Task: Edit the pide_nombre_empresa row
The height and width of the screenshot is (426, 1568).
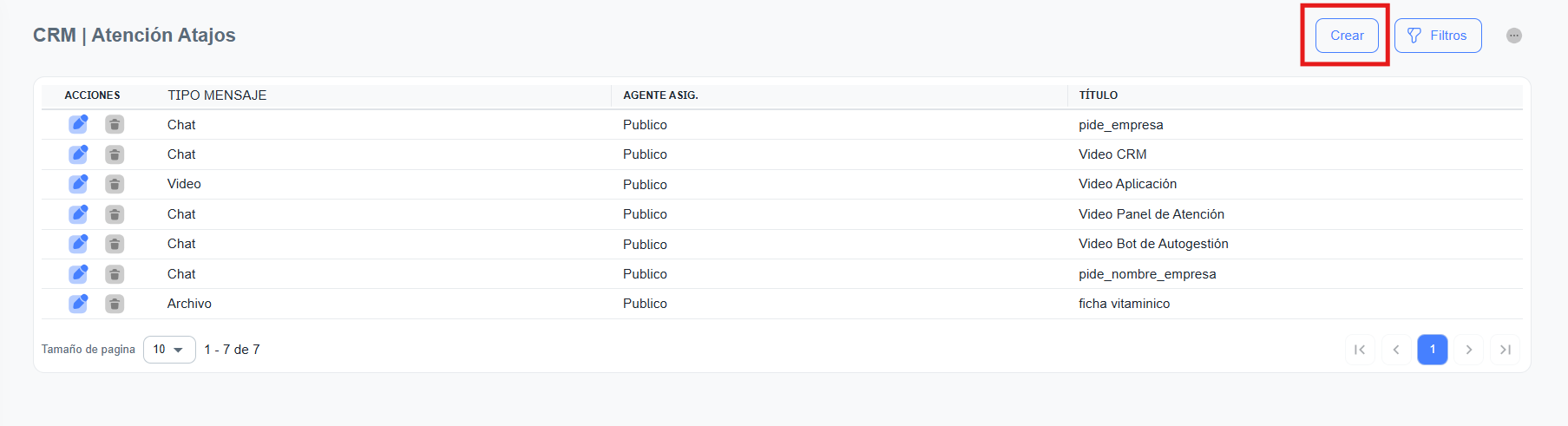Action: pyautogui.click(x=78, y=273)
